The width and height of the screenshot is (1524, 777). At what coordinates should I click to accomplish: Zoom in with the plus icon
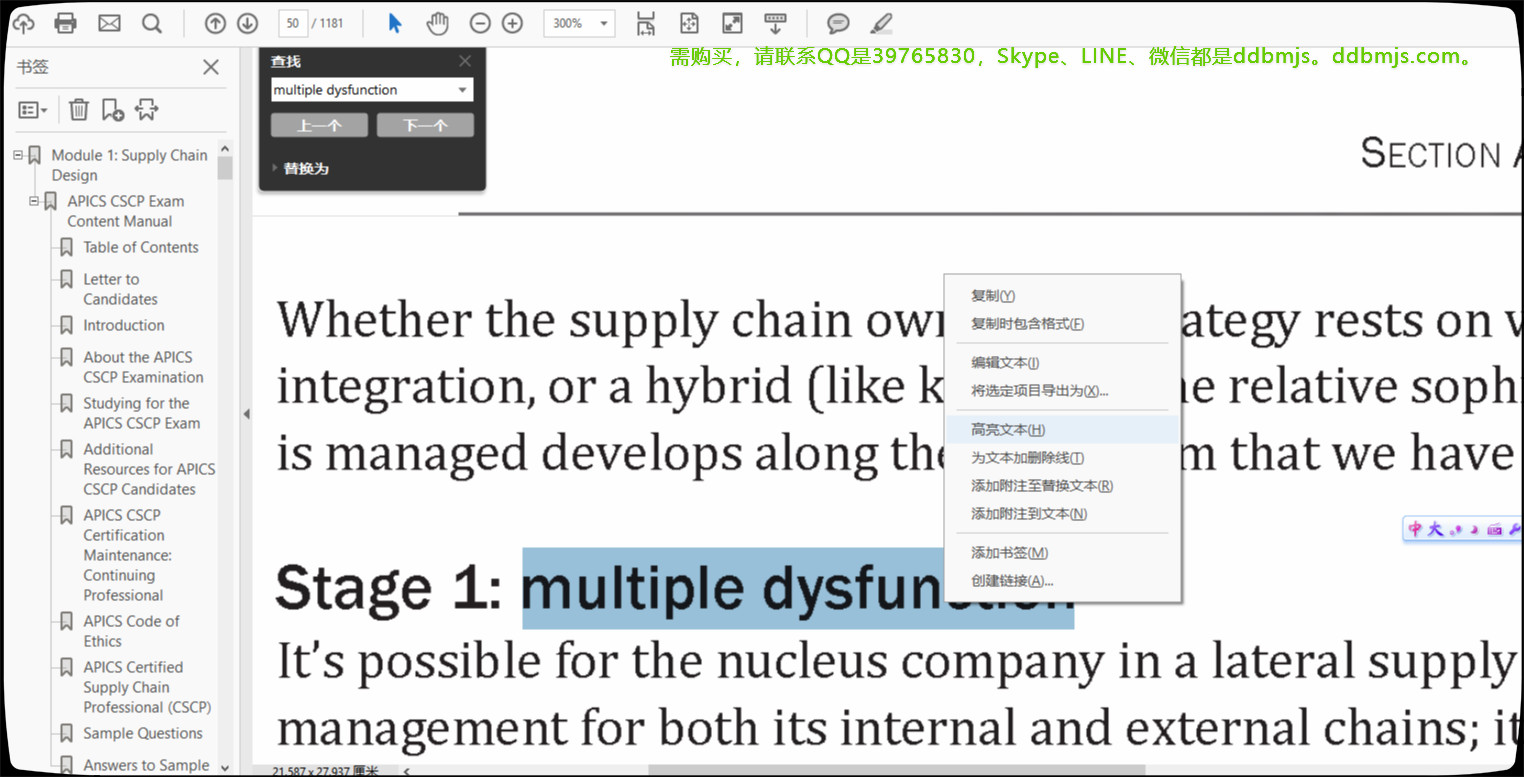click(512, 23)
